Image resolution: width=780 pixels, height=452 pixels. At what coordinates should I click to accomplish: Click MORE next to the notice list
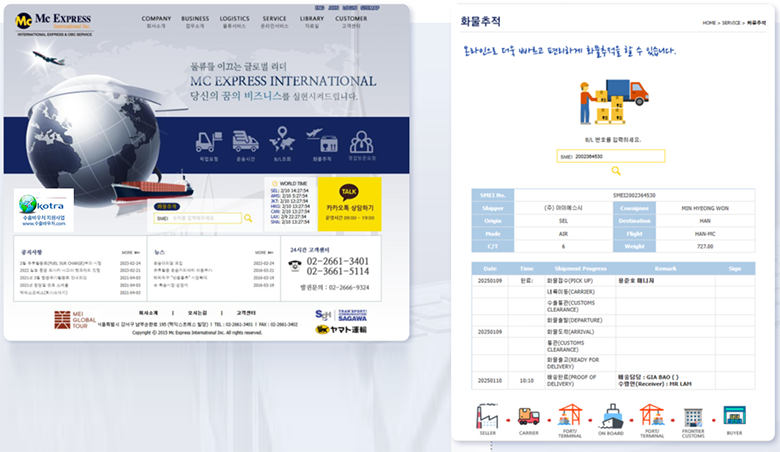[x=130, y=253]
